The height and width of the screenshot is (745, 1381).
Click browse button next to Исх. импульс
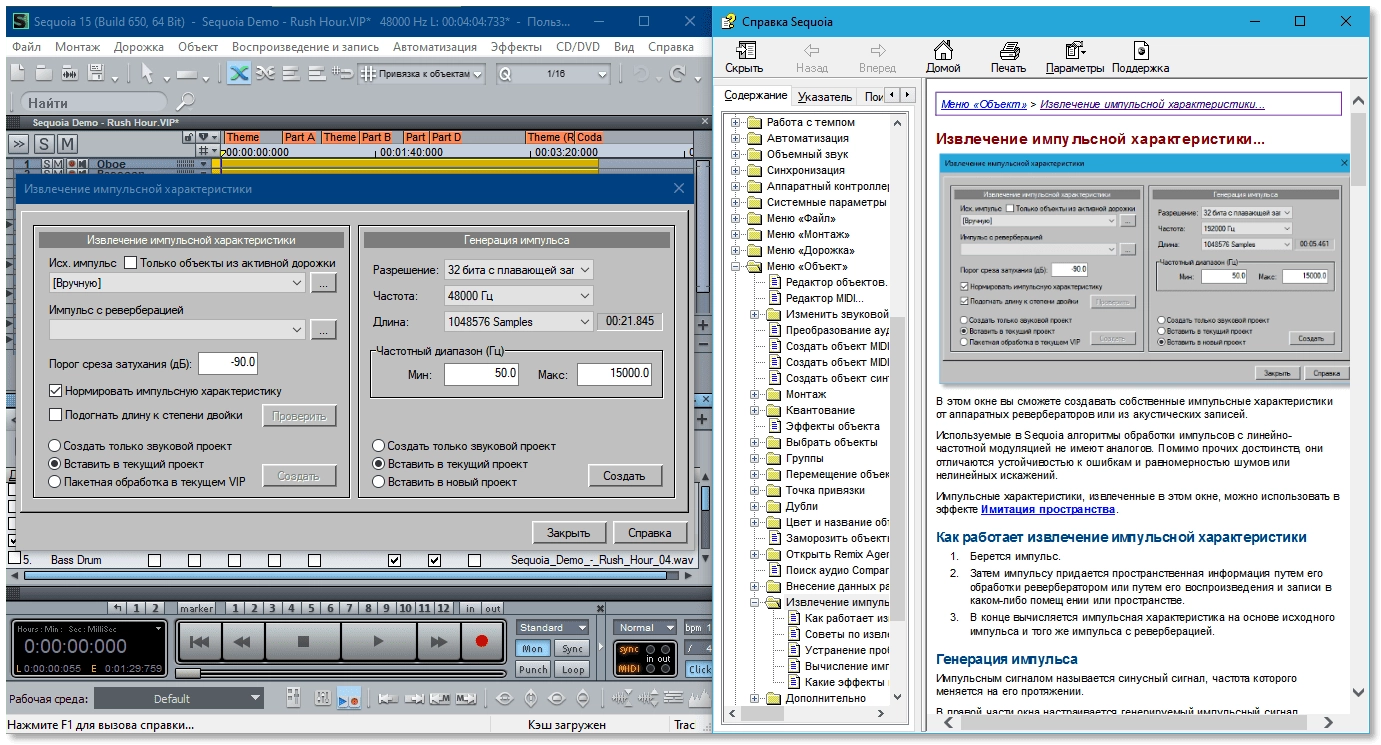pos(323,284)
